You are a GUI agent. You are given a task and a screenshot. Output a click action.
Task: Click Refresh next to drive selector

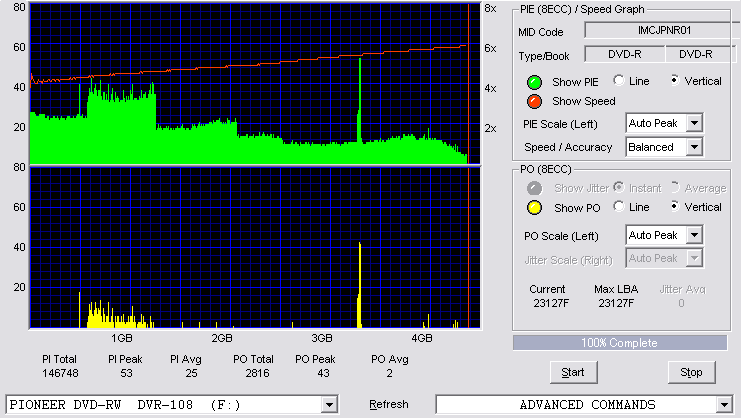click(x=388, y=404)
